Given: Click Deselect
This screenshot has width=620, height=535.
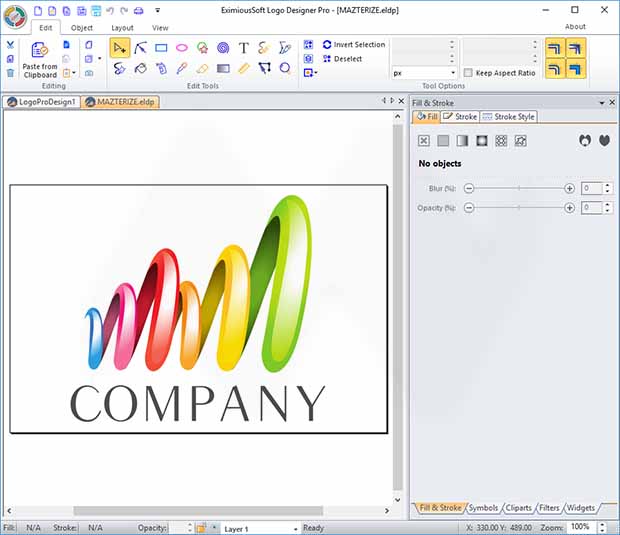Looking at the screenshot, I should [342, 59].
